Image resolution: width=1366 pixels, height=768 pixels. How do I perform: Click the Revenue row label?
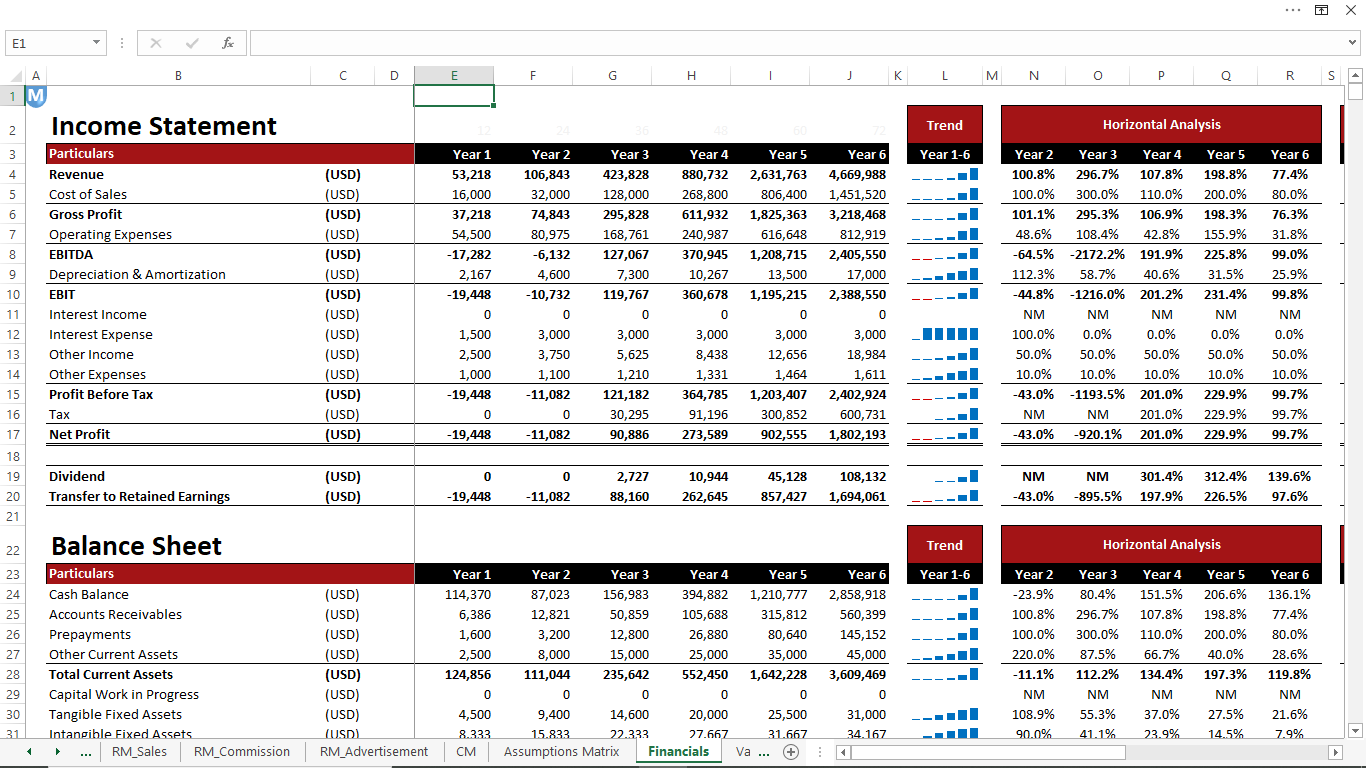tap(76, 175)
